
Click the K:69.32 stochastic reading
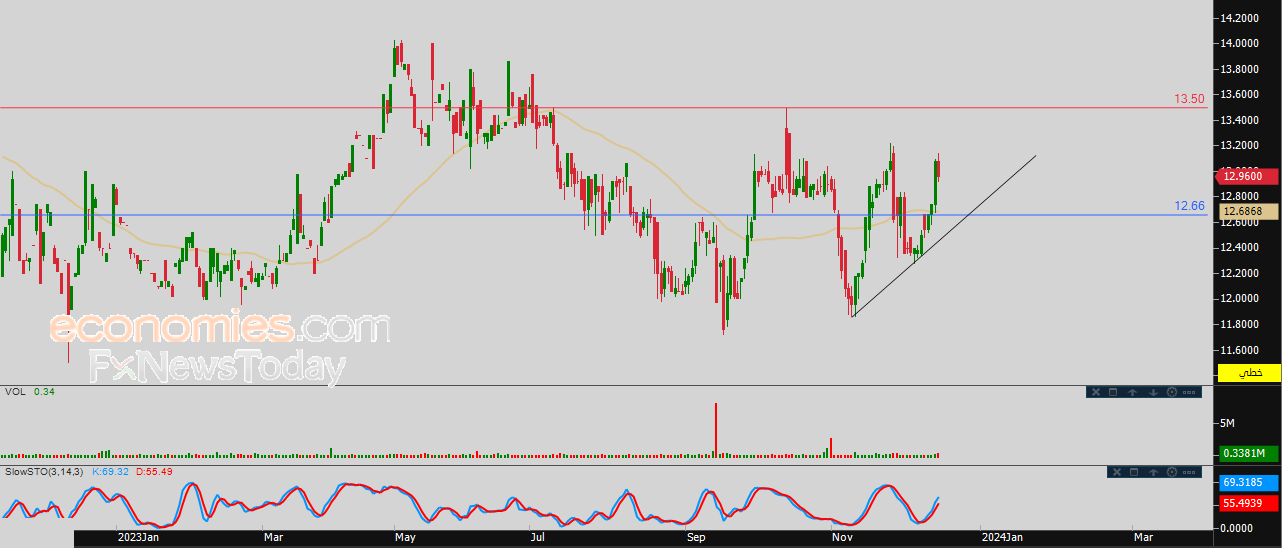[111, 470]
